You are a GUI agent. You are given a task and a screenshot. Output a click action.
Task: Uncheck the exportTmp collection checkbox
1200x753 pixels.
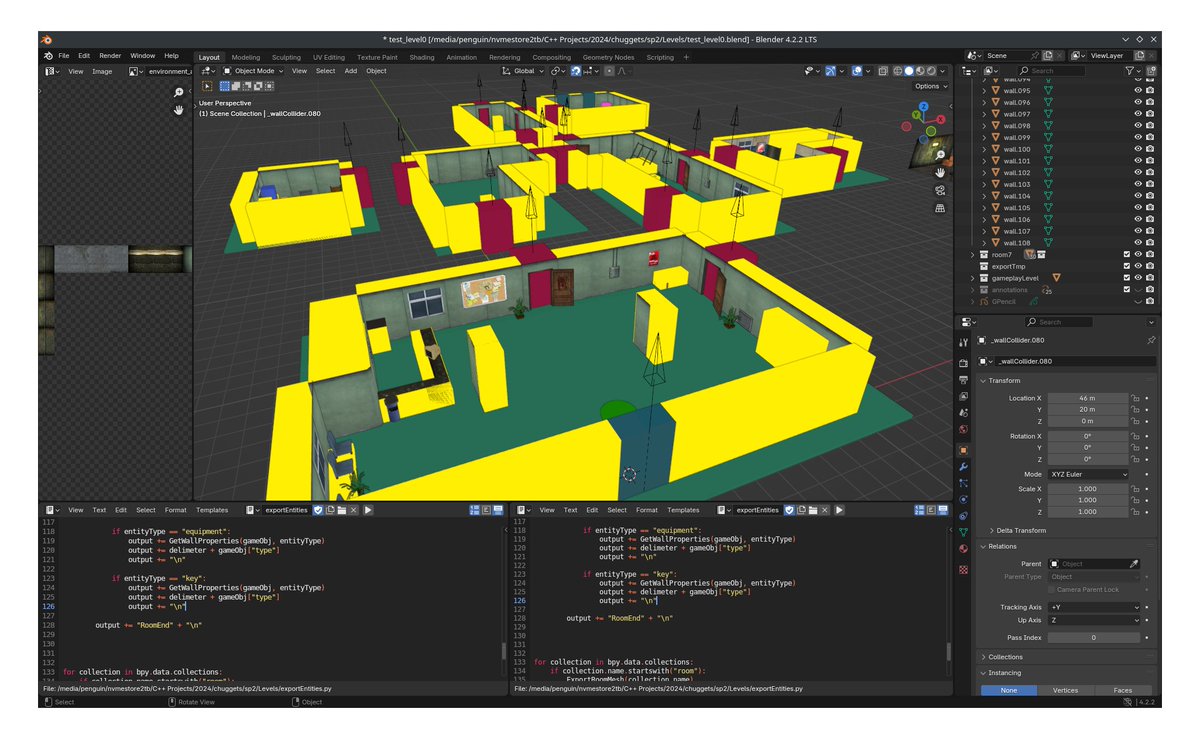pos(1126,266)
